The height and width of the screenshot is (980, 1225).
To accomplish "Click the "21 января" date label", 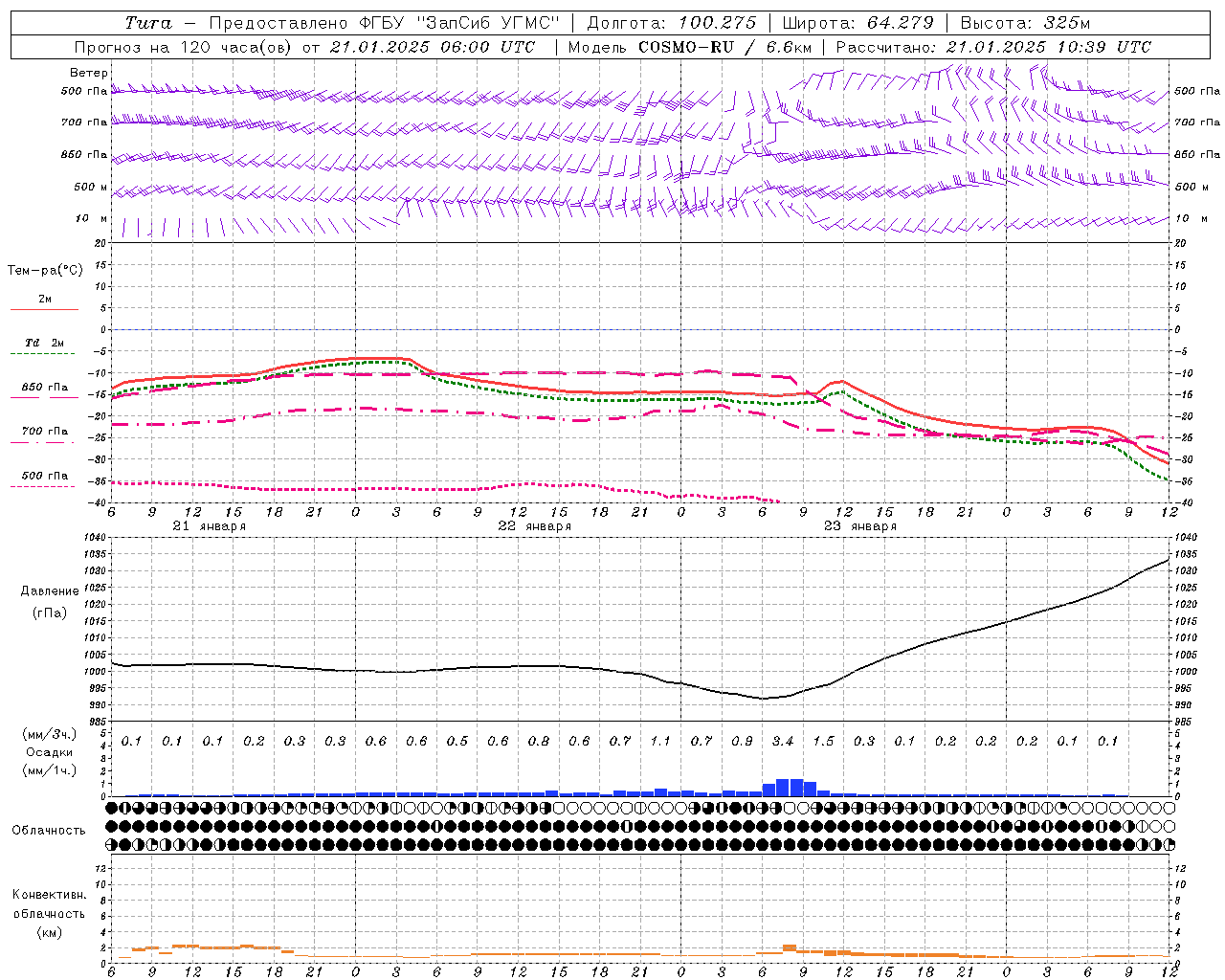I will (x=209, y=526).
